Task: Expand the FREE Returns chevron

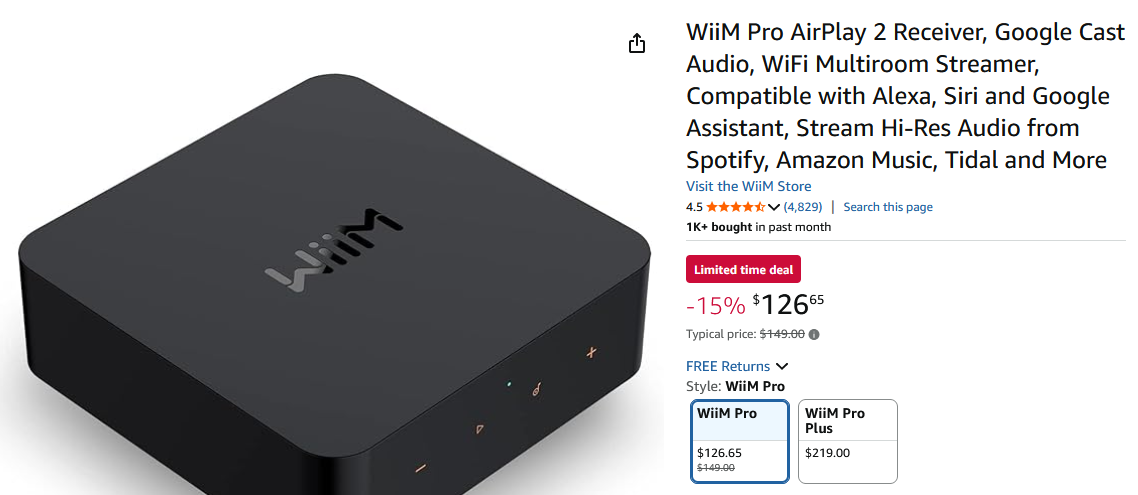Action: 782,367
